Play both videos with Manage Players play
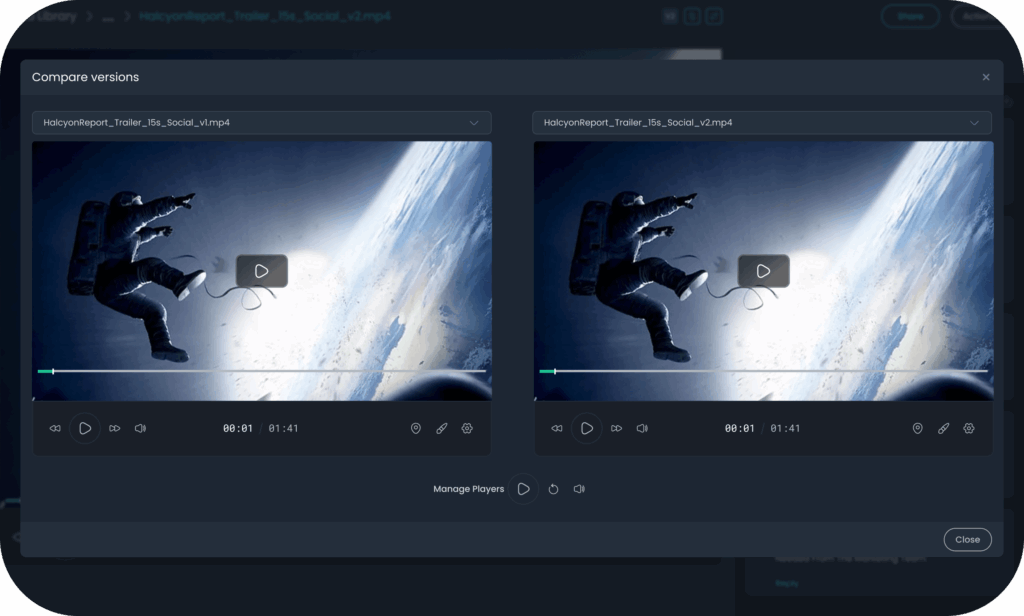The image size is (1024, 616). 523,489
